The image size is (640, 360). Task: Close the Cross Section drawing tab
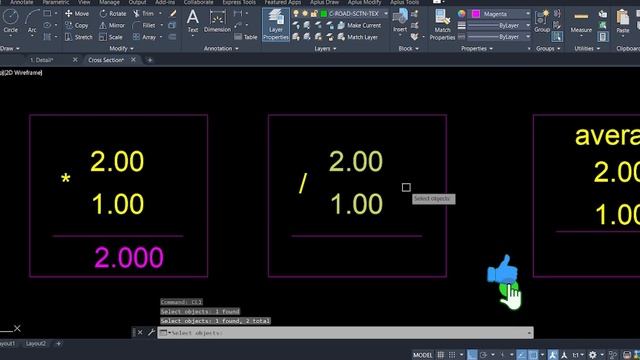(x=133, y=60)
